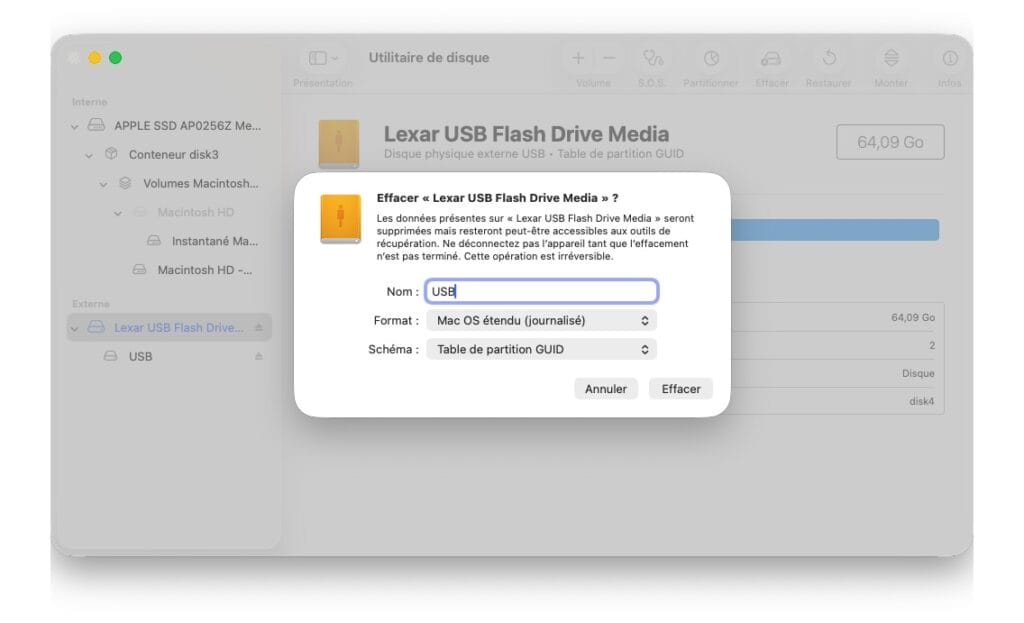Image resolution: width=1024 pixels, height=623 pixels.
Task: Click the disk4 identifier value
Action: pos(921,401)
